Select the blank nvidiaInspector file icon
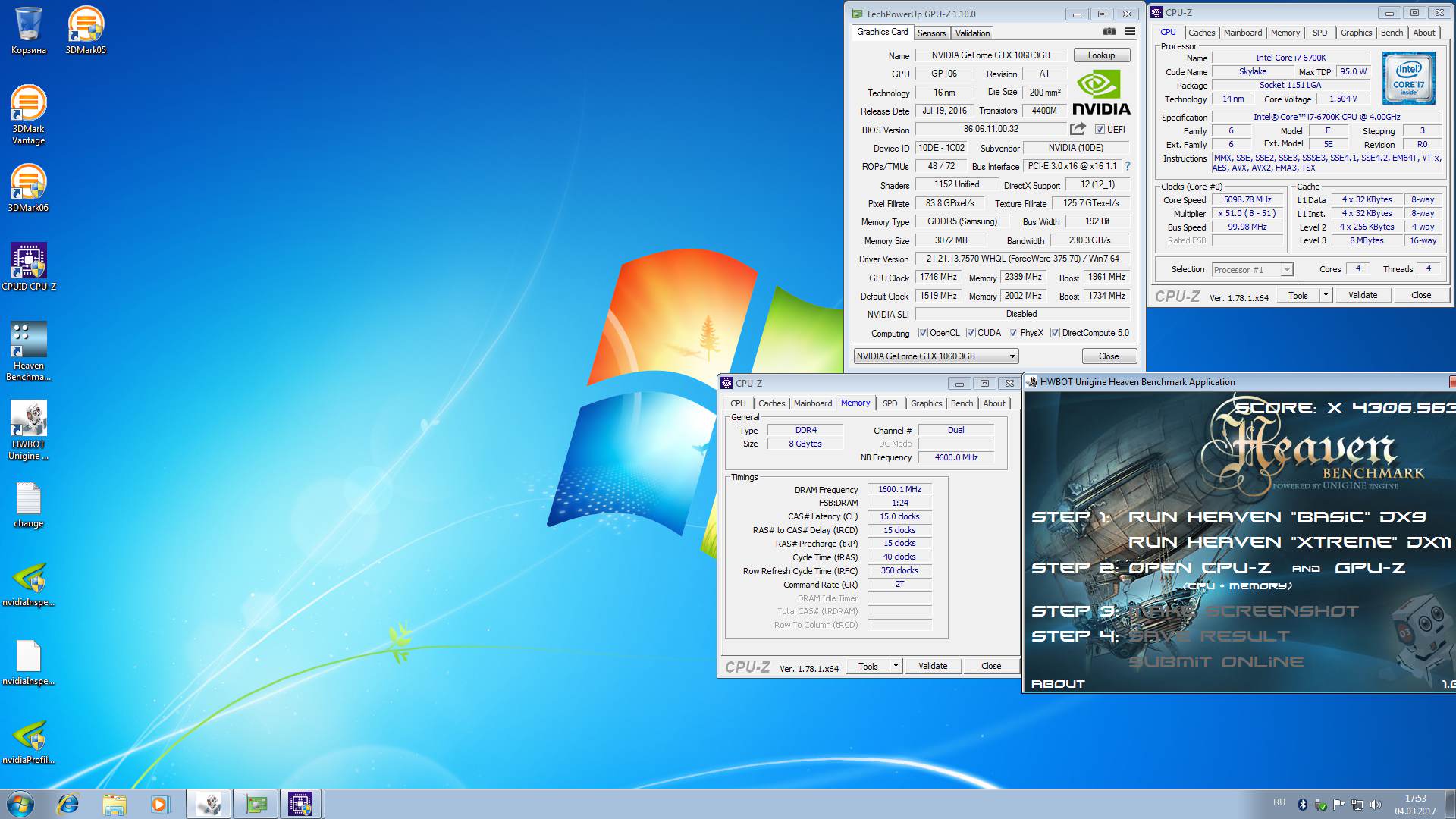 click(x=29, y=664)
